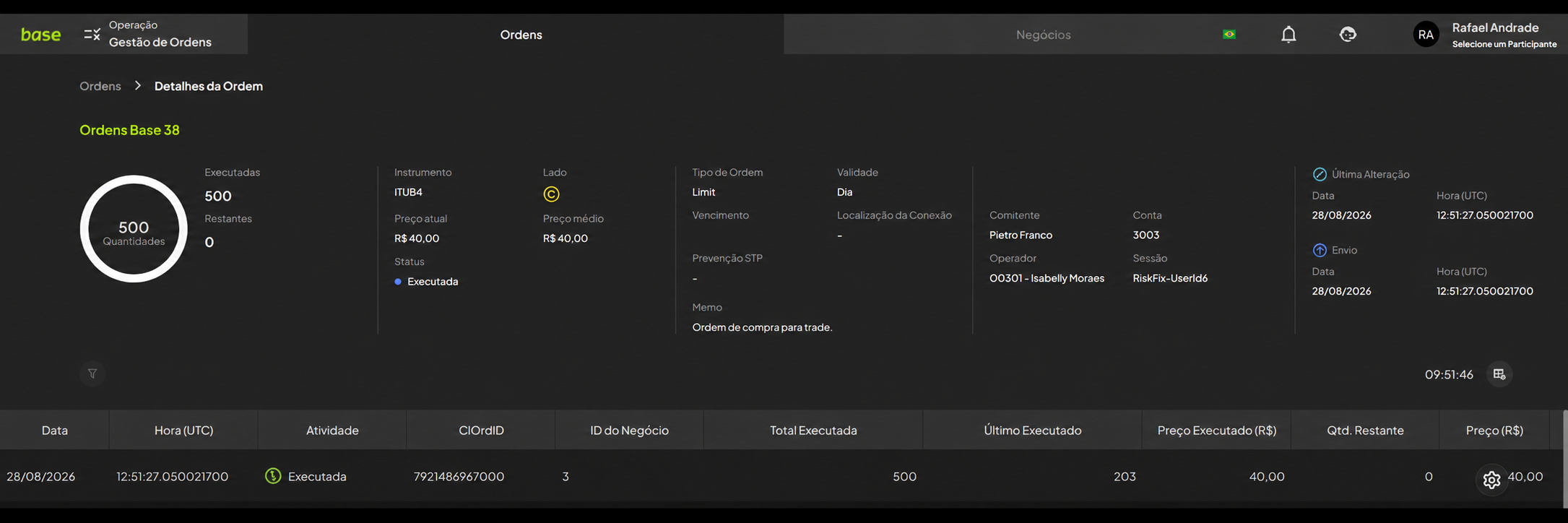Open RA user avatar menu

[1426, 34]
